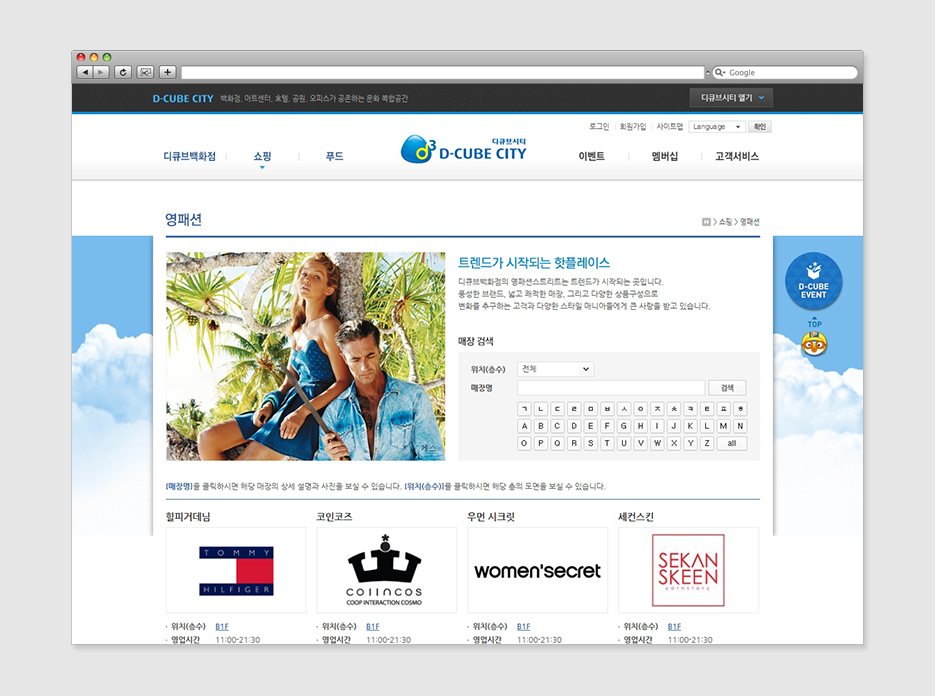Filter stores by the ㄴ consonant key
This screenshot has height=696, width=935.
click(541, 409)
